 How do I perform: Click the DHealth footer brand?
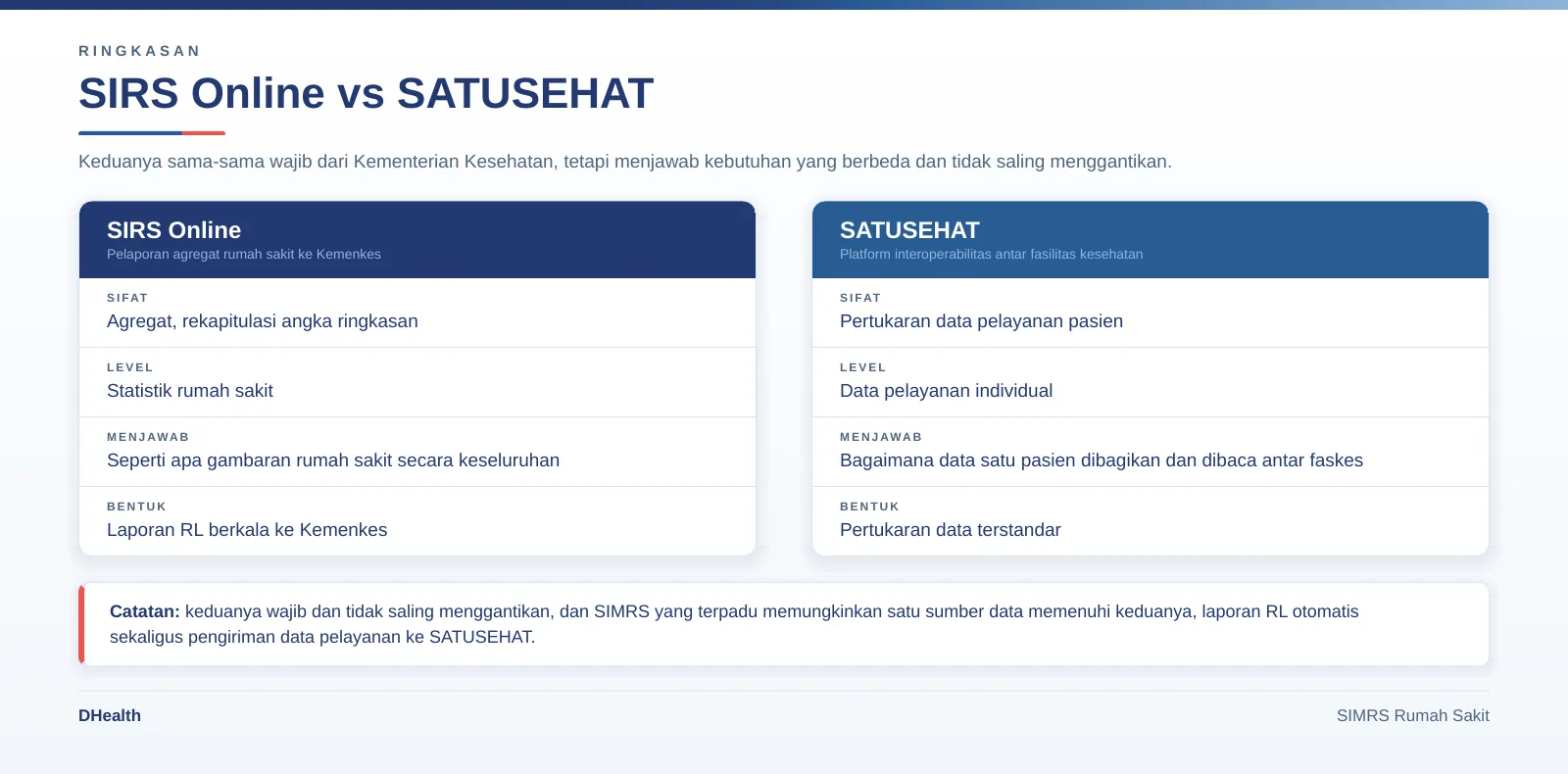pos(110,716)
